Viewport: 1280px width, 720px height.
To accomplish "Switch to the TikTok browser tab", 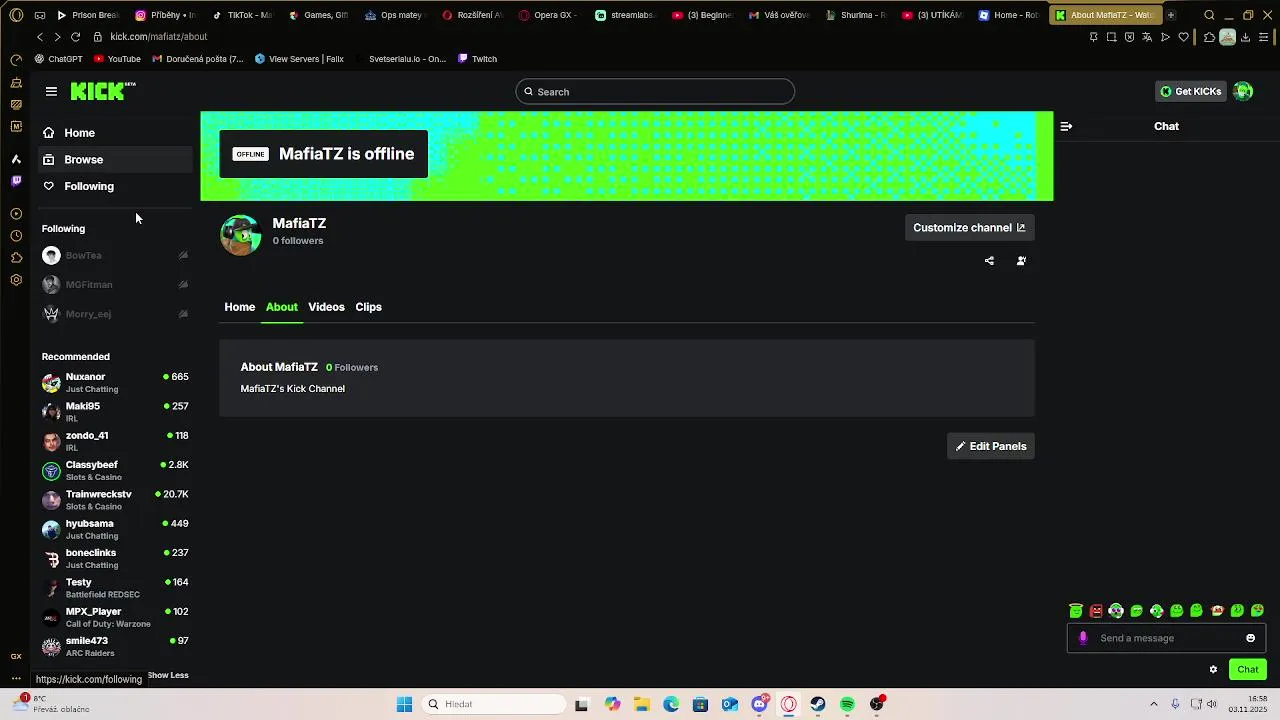I will (x=242, y=15).
